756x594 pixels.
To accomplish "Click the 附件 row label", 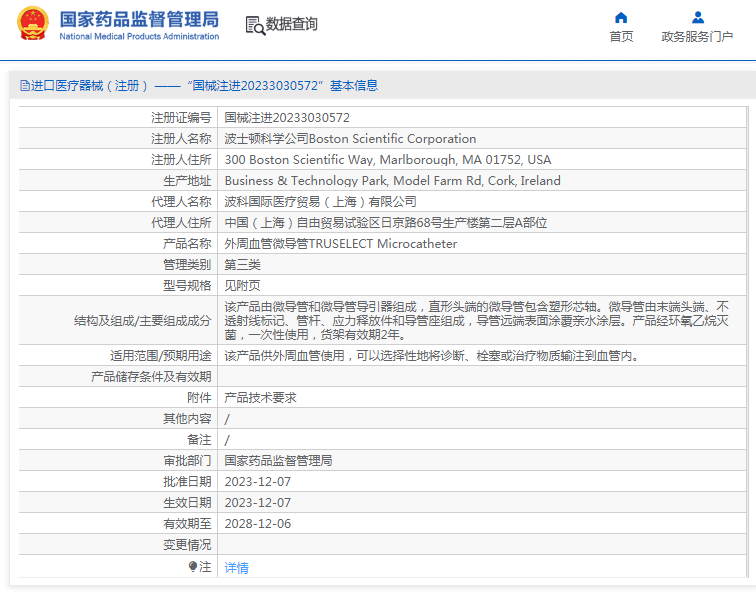I will point(199,398).
